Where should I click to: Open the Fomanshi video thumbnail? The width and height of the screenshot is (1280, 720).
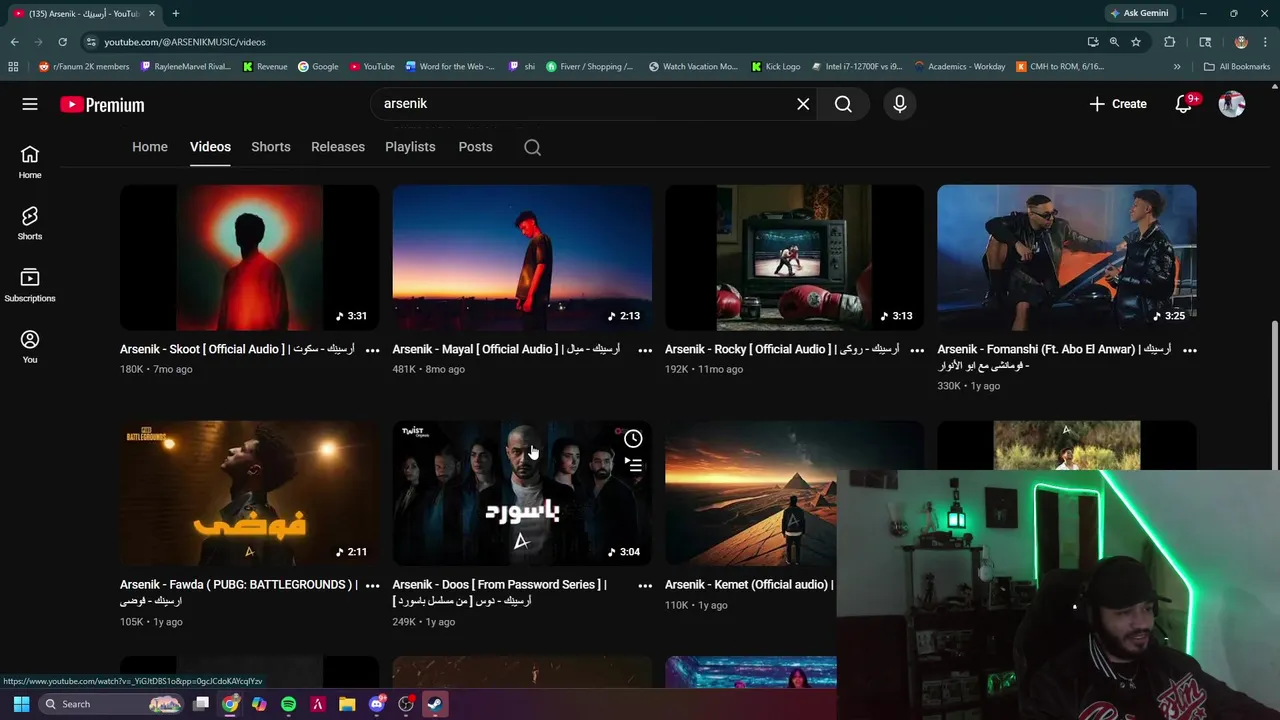coord(1067,257)
